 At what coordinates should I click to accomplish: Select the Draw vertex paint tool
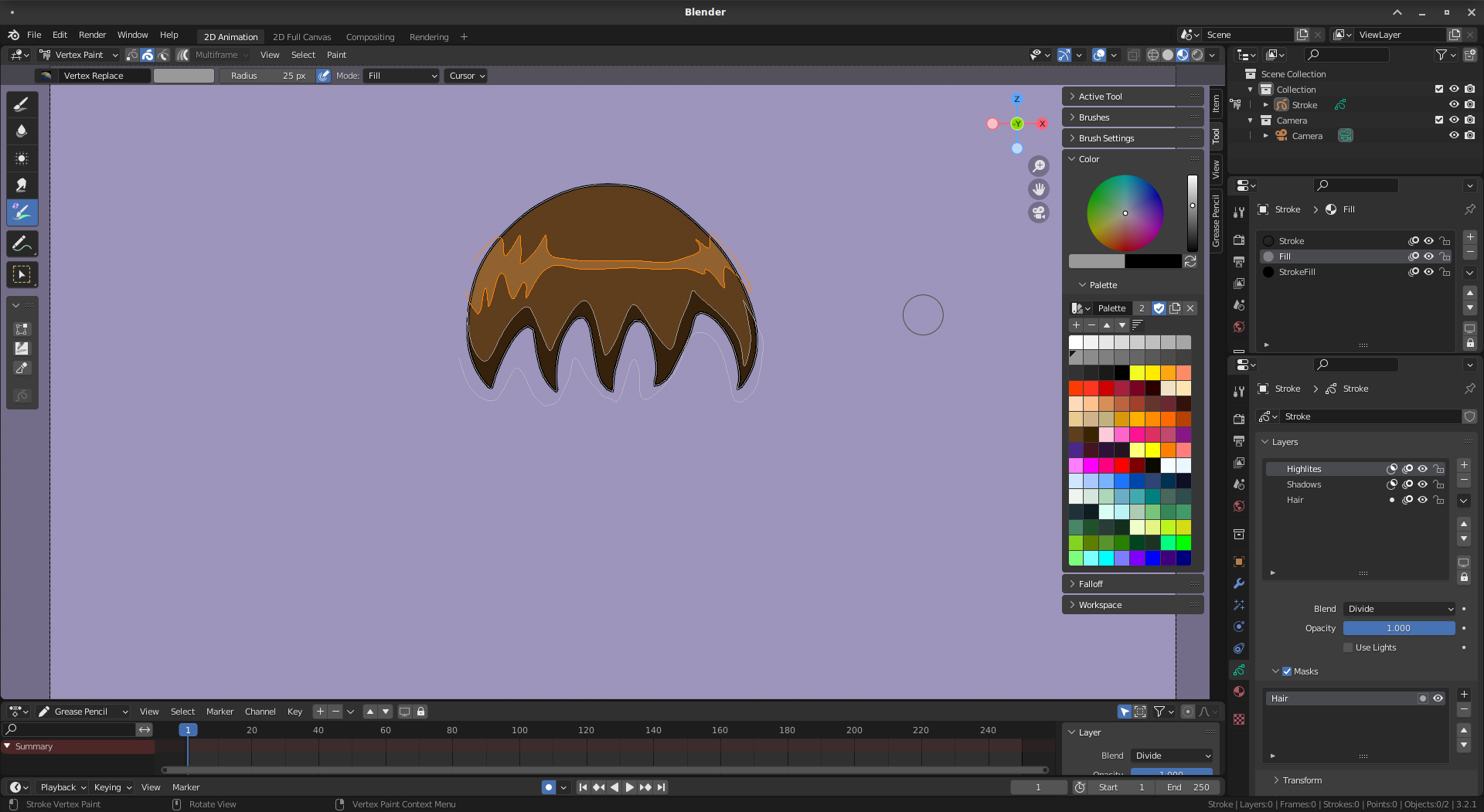point(22,104)
